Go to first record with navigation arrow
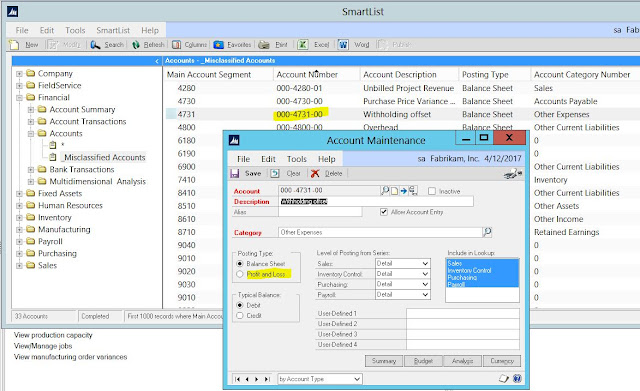Screen dimensions: 640x391 point(237,379)
